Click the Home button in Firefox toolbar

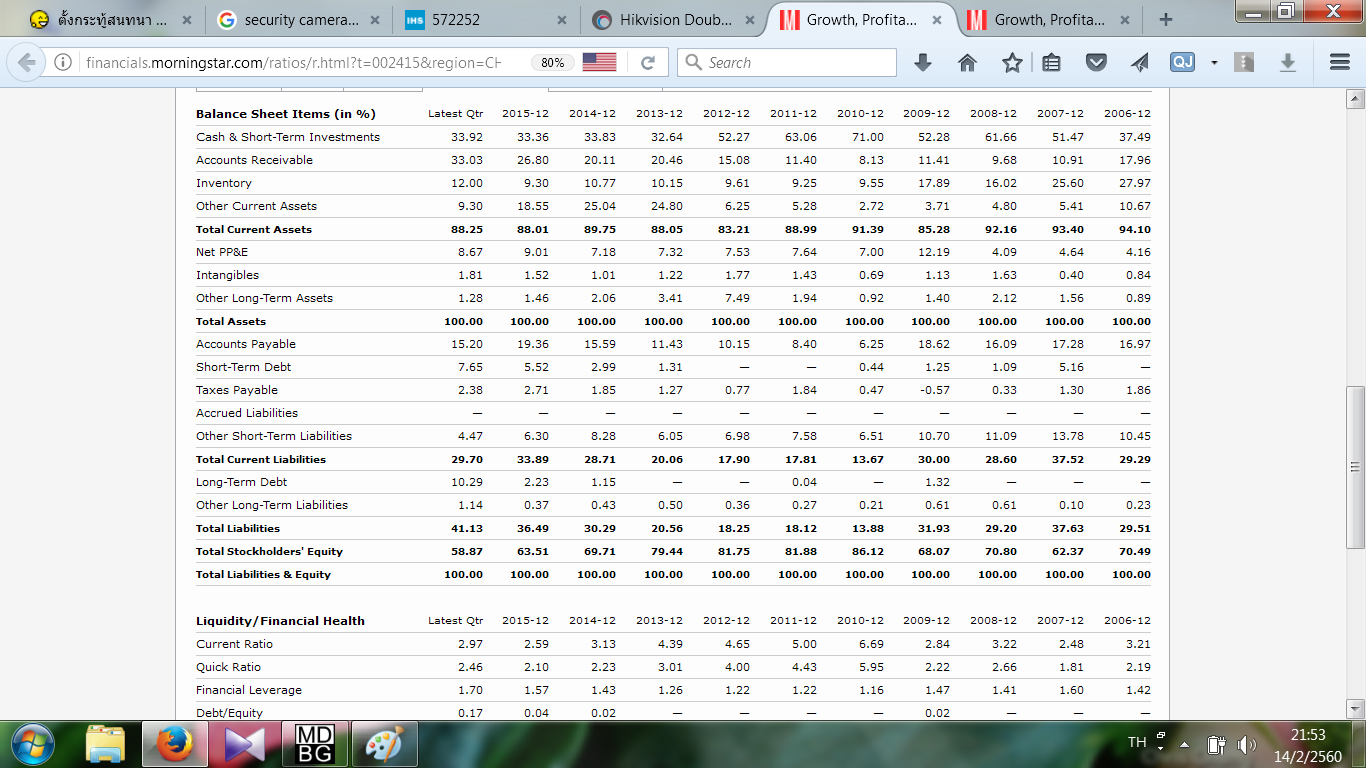(x=967, y=63)
